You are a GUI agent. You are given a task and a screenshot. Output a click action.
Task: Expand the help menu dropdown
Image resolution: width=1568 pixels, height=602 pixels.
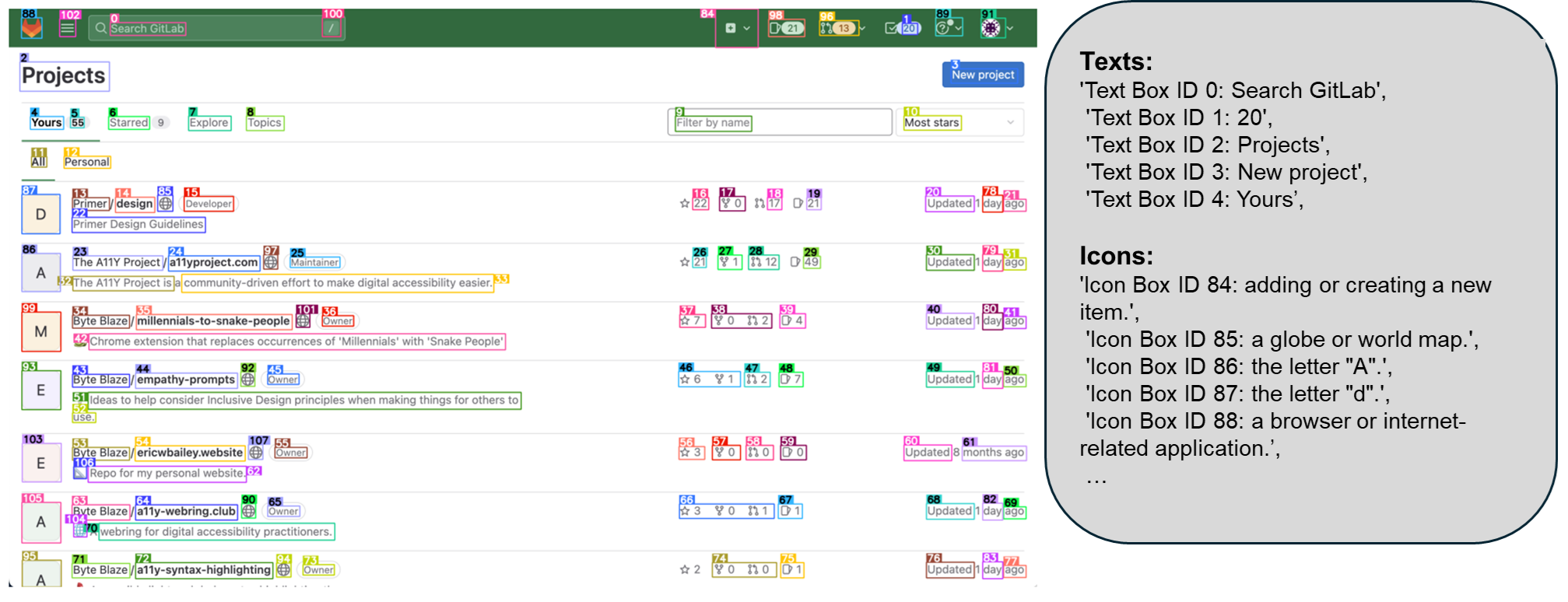point(949,28)
